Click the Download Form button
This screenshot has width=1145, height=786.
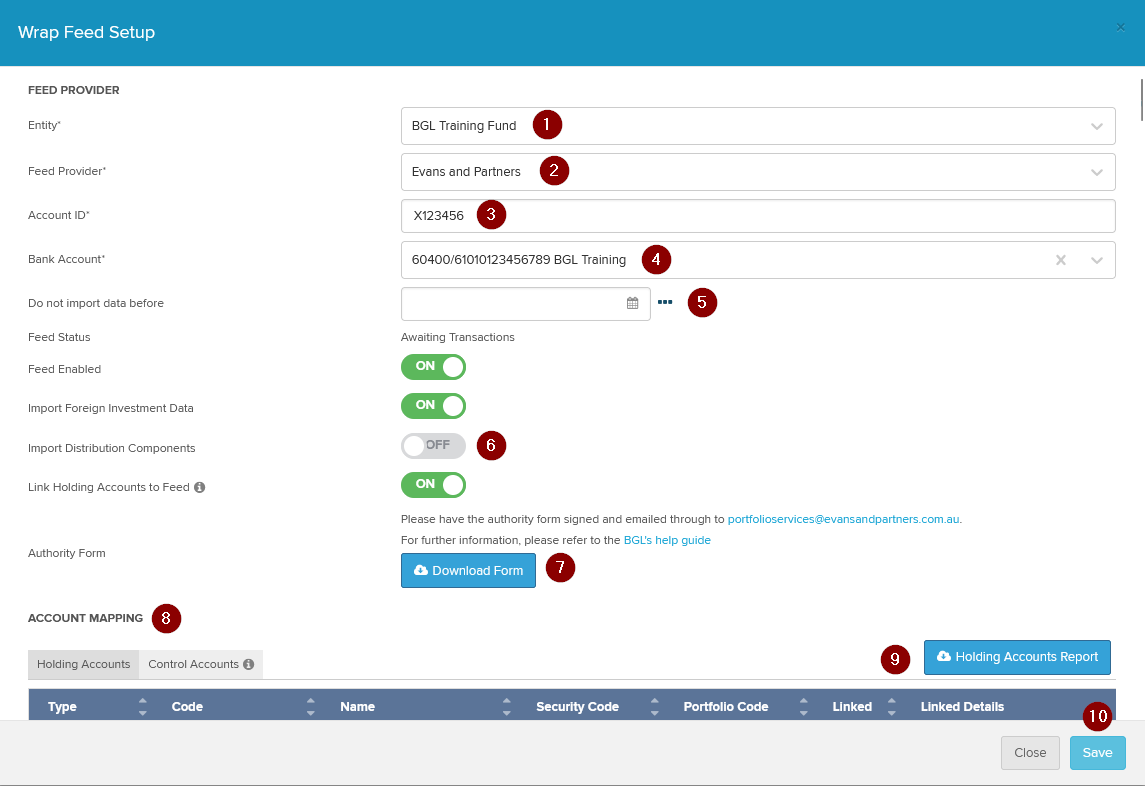coord(468,571)
